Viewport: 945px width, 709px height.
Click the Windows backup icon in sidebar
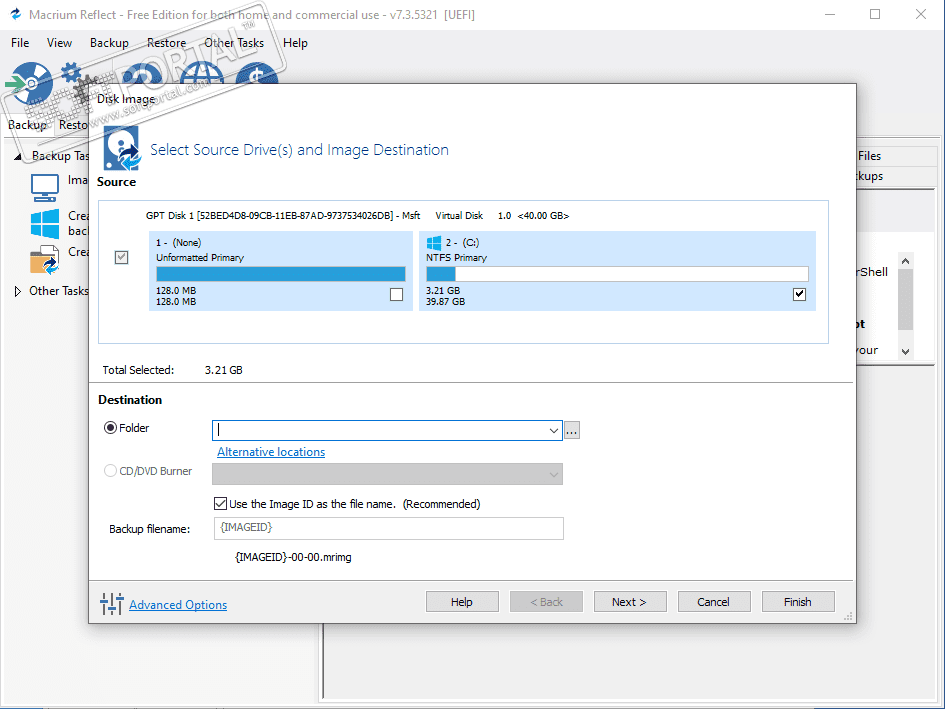[45, 224]
